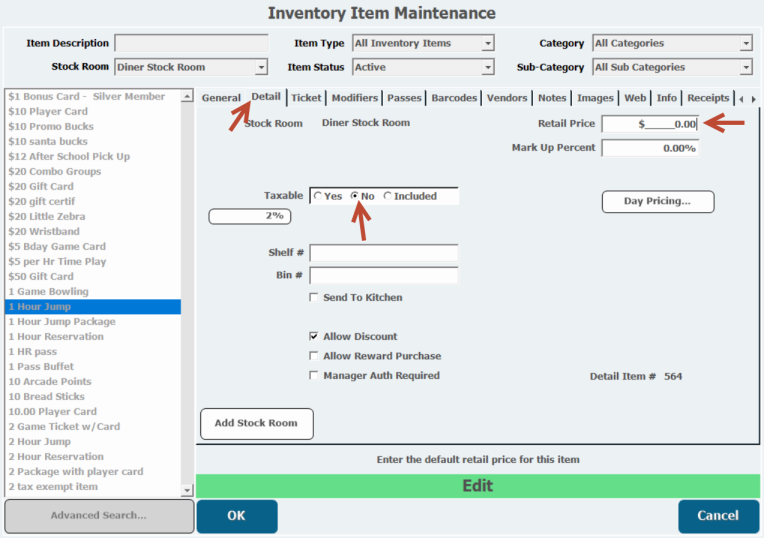The width and height of the screenshot is (764, 538).
Task: Click into the Retail Price field
Action: pos(649,124)
